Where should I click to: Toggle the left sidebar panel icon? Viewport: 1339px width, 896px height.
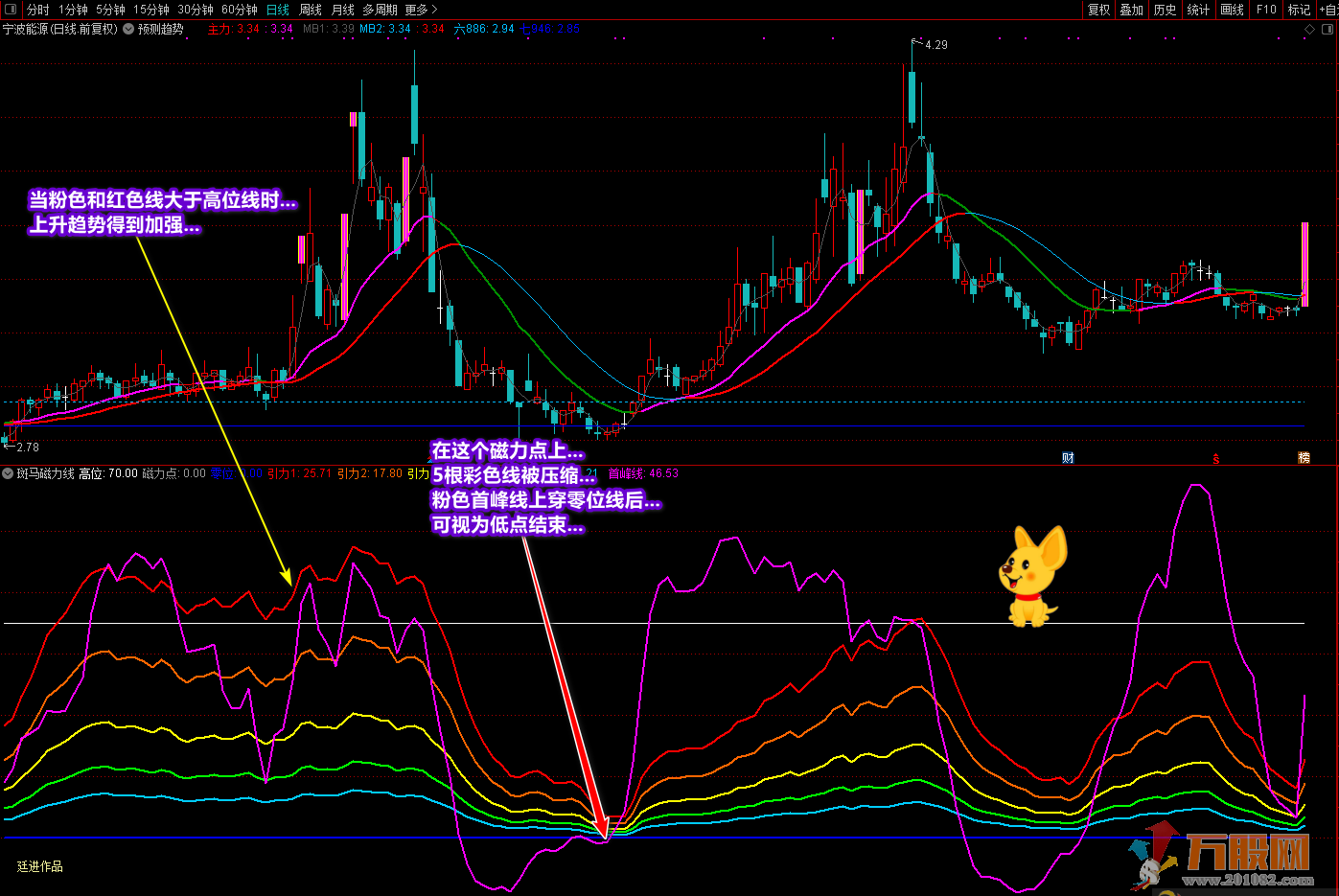point(12,10)
